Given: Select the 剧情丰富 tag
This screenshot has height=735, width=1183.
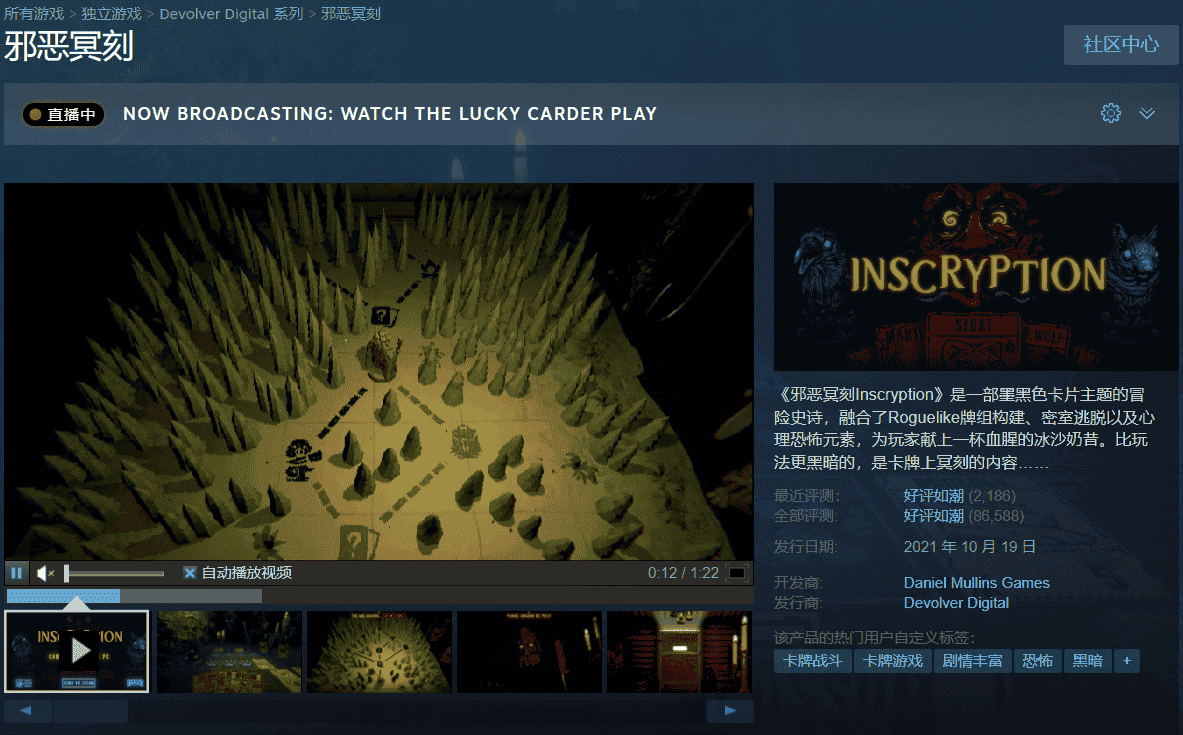Looking at the screenshot, I should click(x=973, y=661).
